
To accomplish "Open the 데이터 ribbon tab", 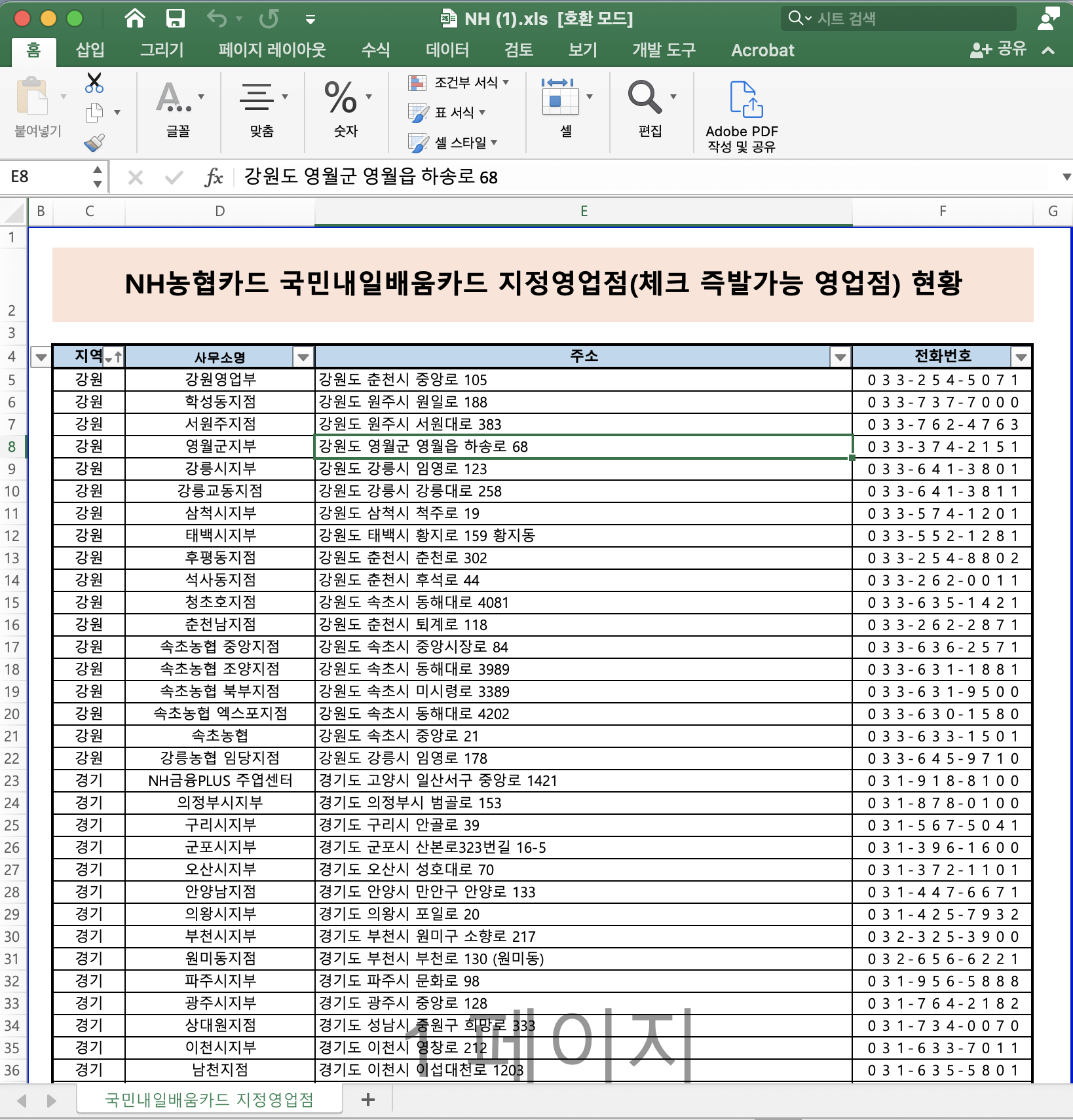I will (x=447, y=50).
